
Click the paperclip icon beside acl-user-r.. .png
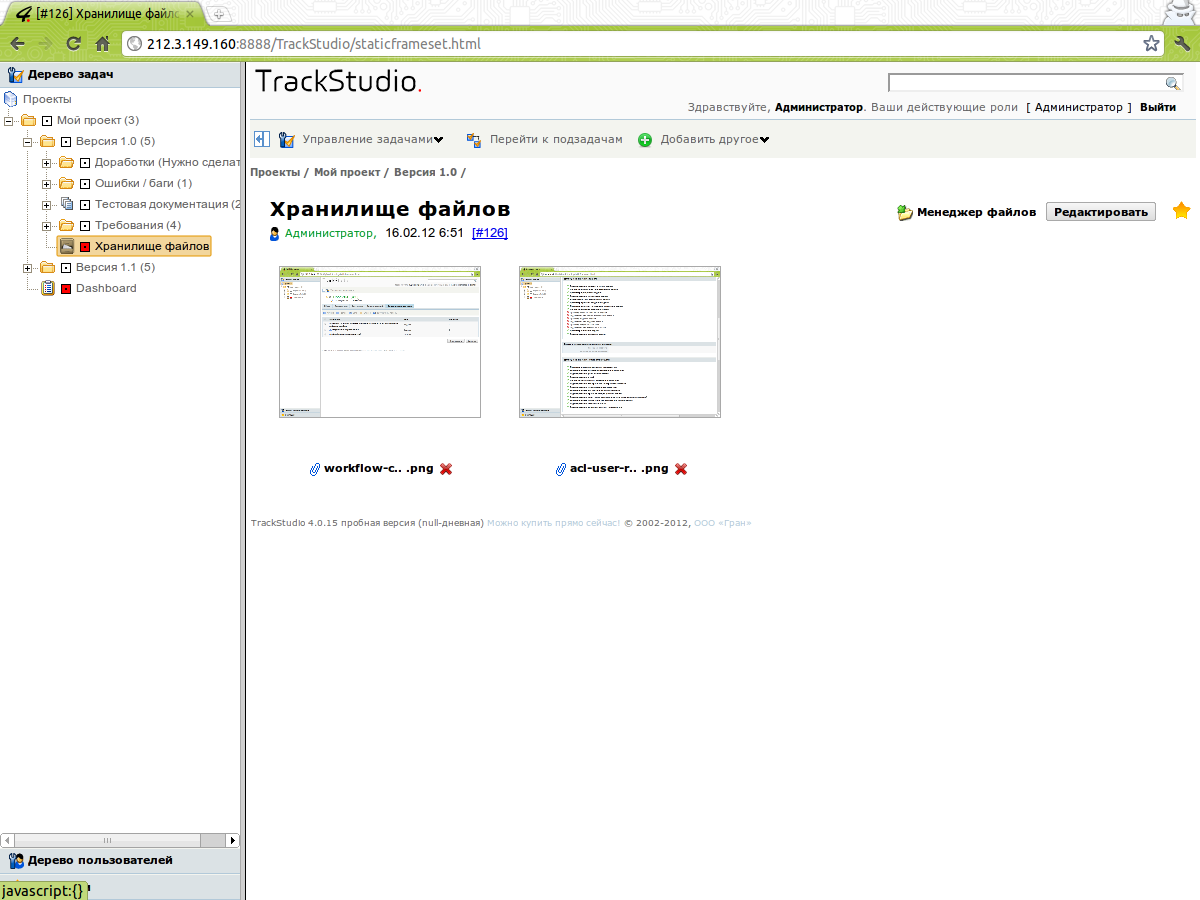click(561, 469)
